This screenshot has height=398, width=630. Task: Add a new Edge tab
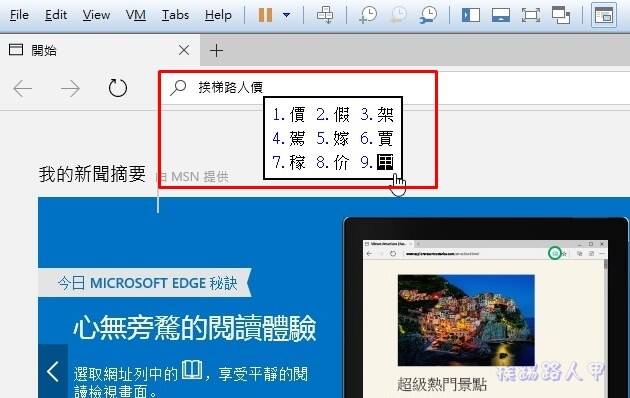tap(216, 51)
